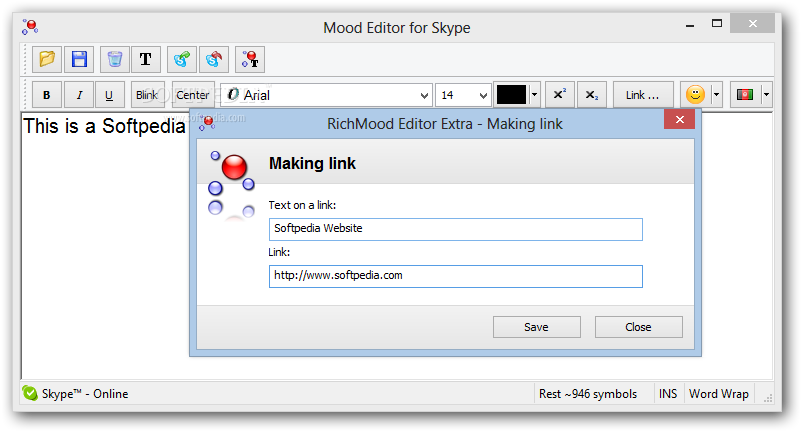Apply subscript formatting

pos(592,95)
